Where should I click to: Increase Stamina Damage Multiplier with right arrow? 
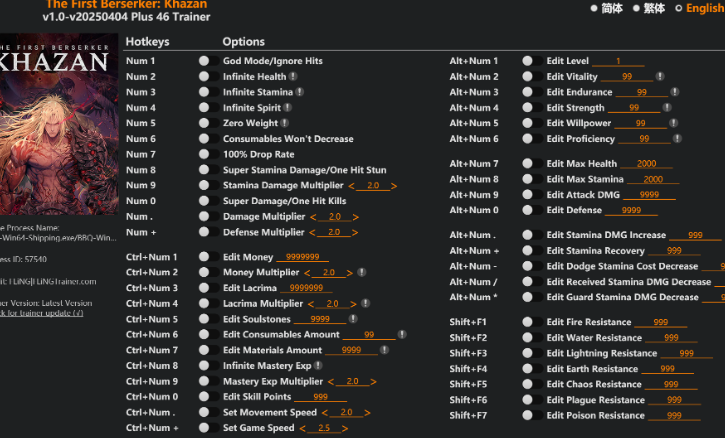(394, 186)
